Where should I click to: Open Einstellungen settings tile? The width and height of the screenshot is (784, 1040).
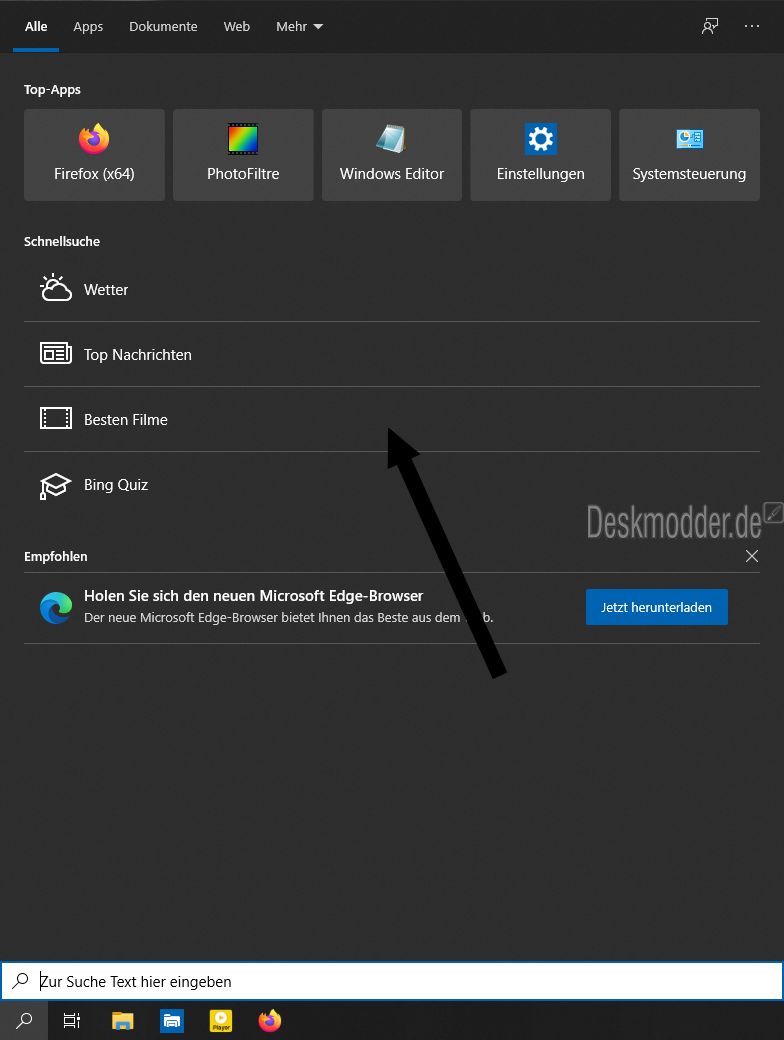(x=540, y=155)
